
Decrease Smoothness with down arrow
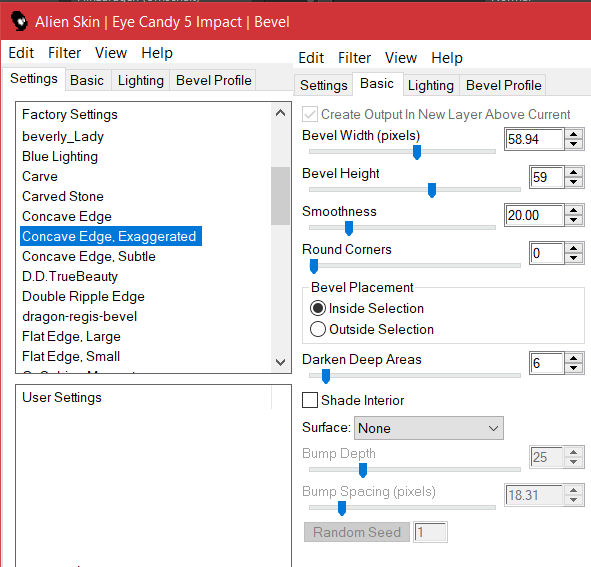(x=574, y=221)
